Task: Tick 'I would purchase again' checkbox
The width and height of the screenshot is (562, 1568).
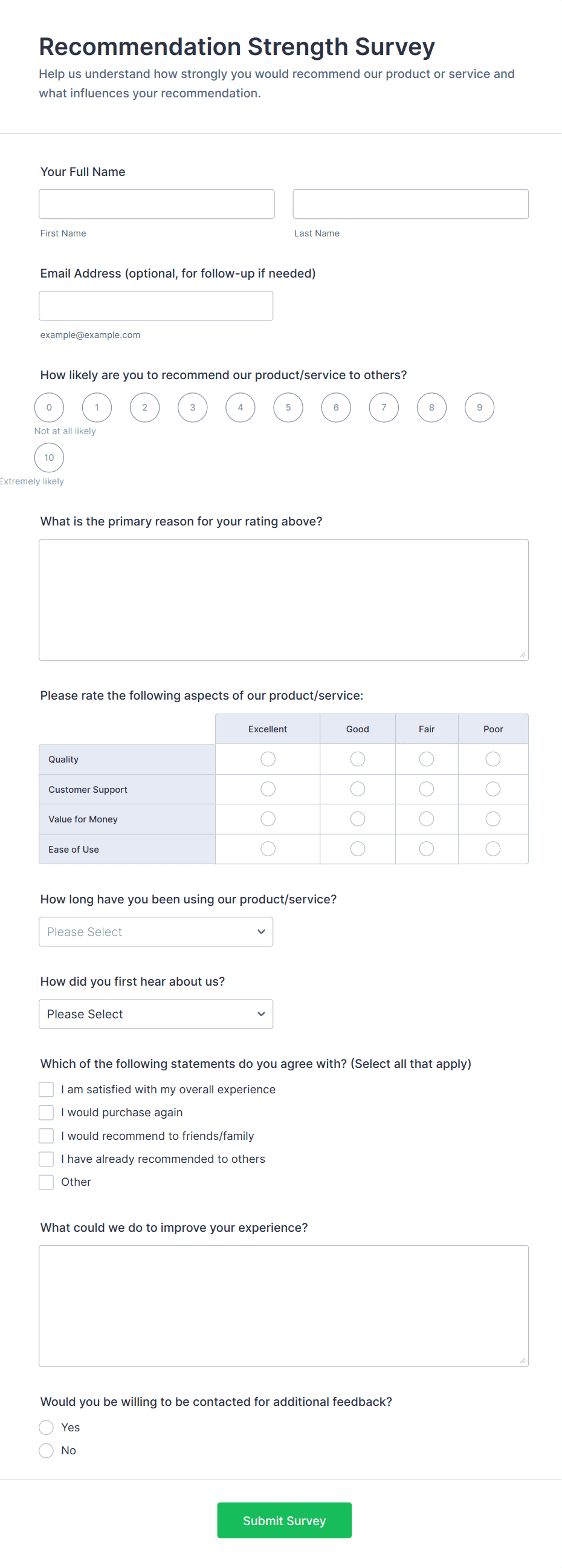Action: pos(46,1112)
